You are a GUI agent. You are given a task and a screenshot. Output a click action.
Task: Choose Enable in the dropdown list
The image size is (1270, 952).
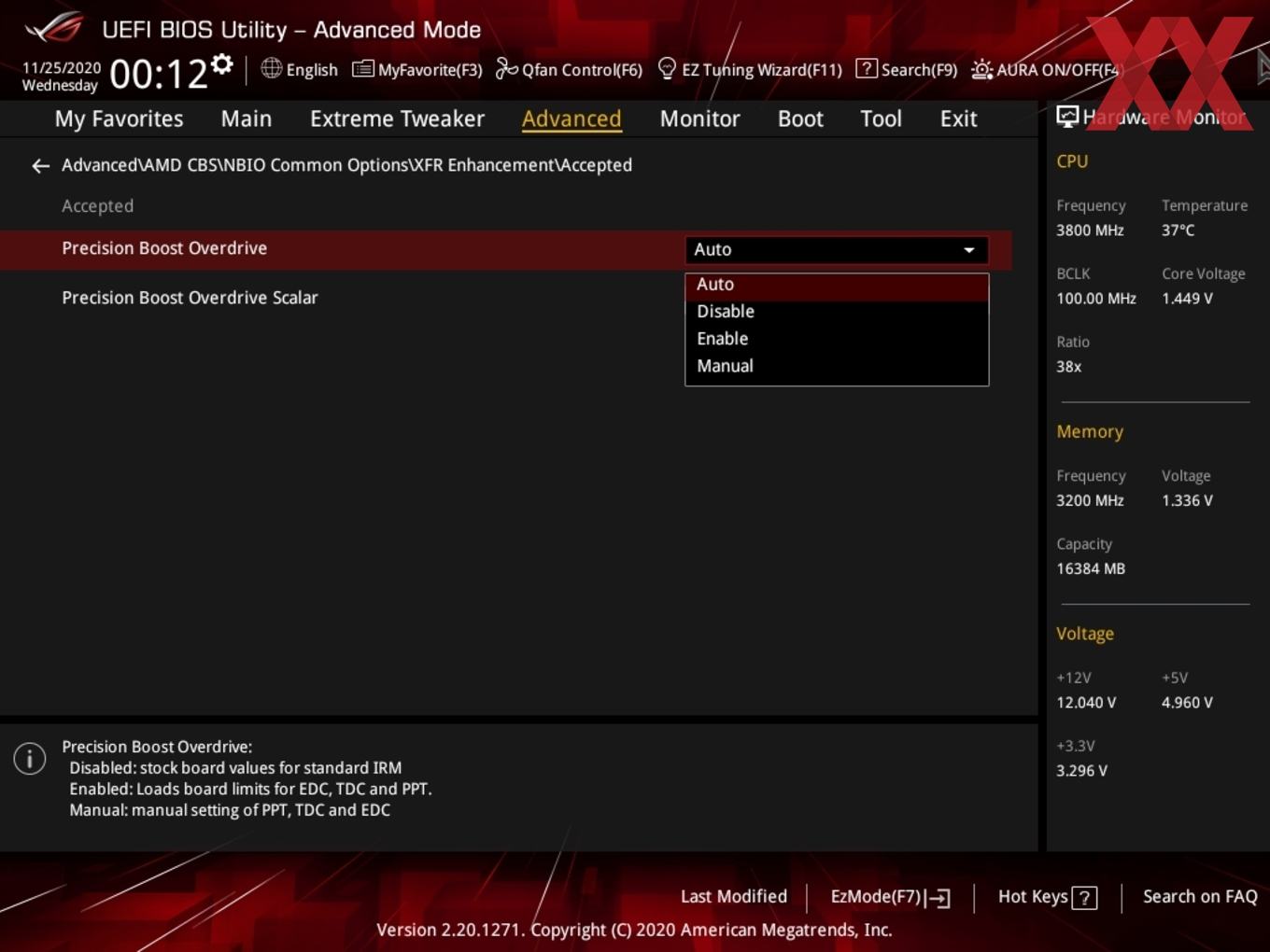click(x=837, y=339)
